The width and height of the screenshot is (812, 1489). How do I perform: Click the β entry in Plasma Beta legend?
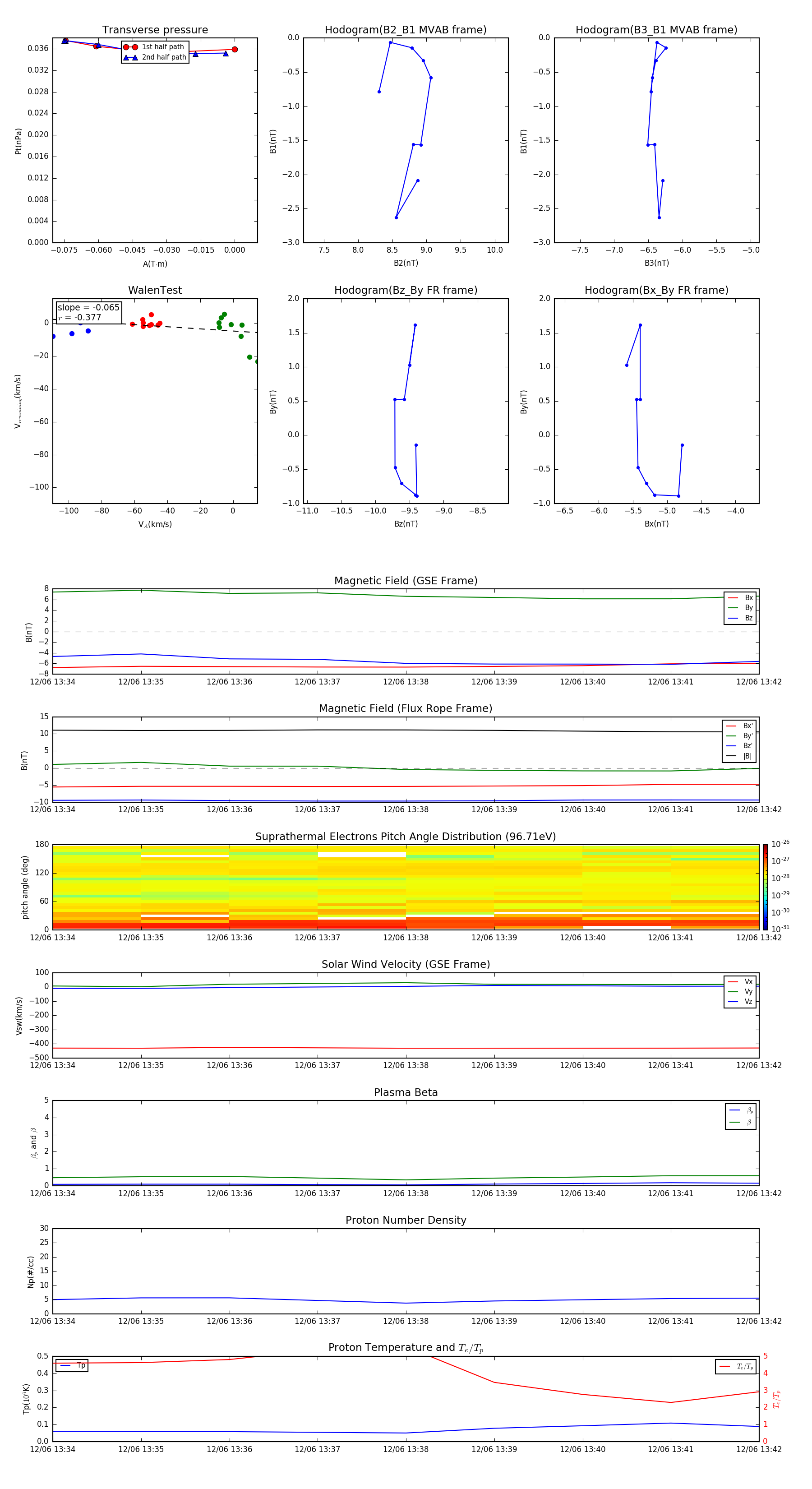coord(741,1122)
